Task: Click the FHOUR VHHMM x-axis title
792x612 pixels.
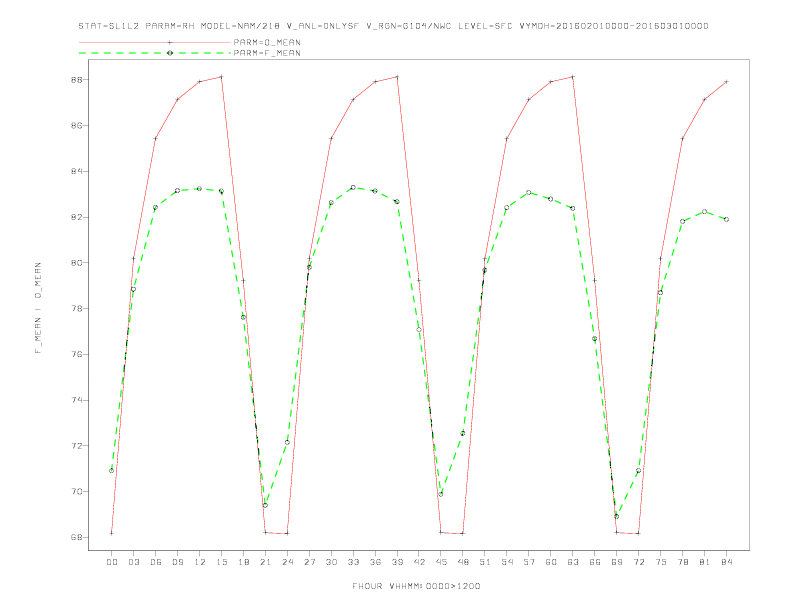Action: [416, 586]
